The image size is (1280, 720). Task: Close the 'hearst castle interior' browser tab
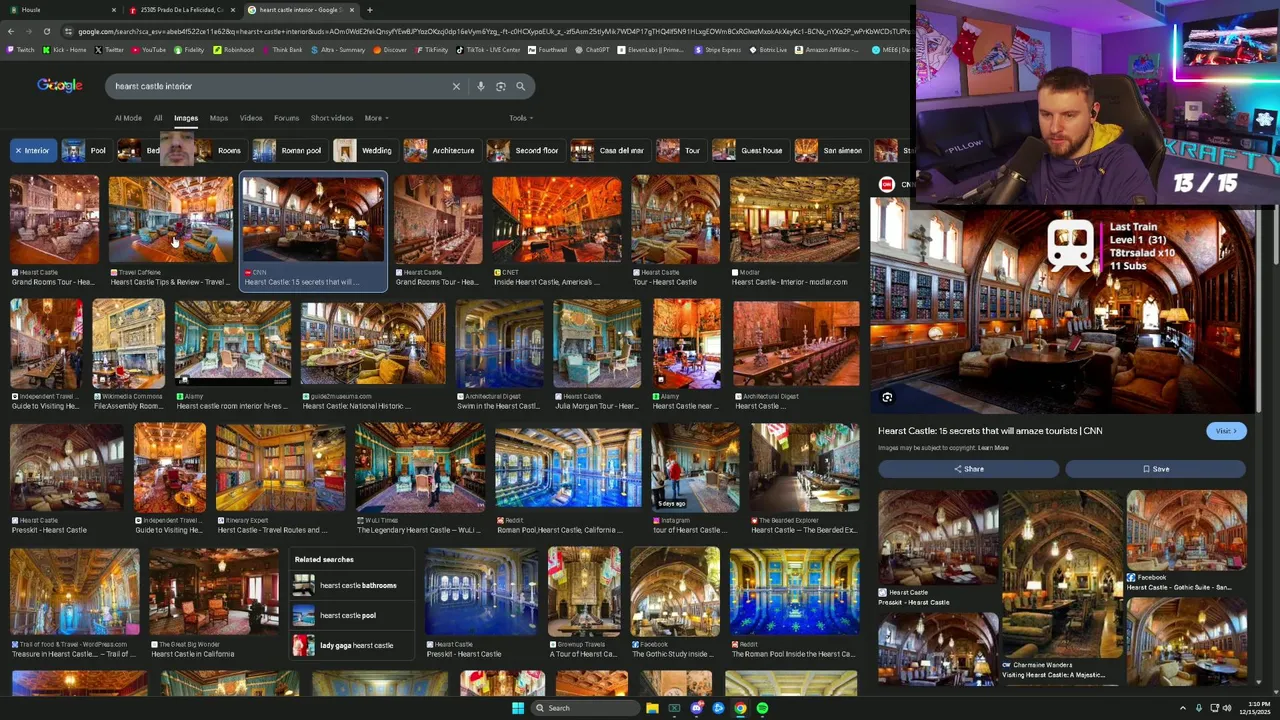[x=351, y=10]
